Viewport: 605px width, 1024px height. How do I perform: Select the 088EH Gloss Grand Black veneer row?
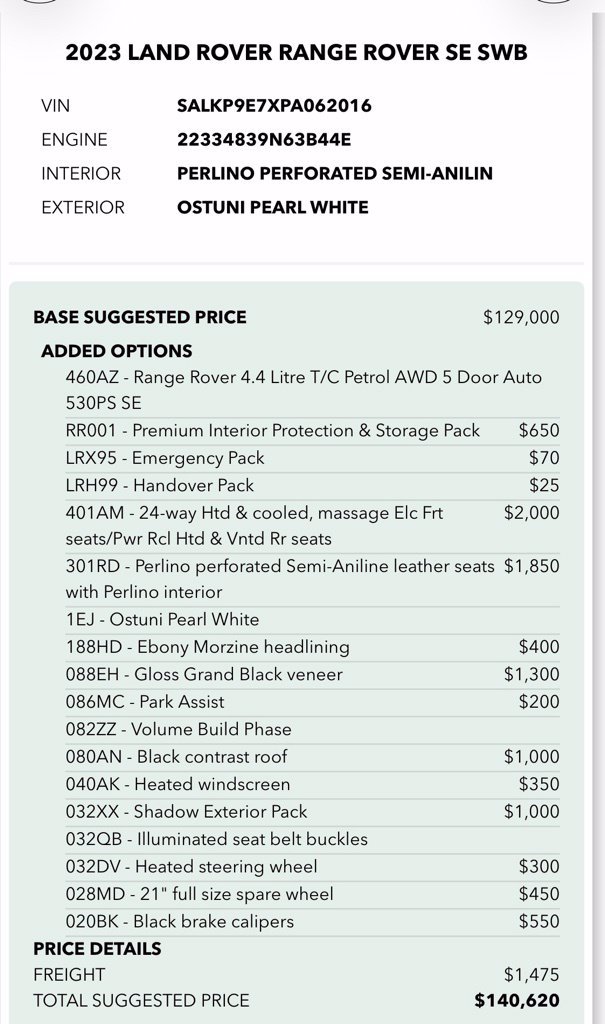click(312, 675)
